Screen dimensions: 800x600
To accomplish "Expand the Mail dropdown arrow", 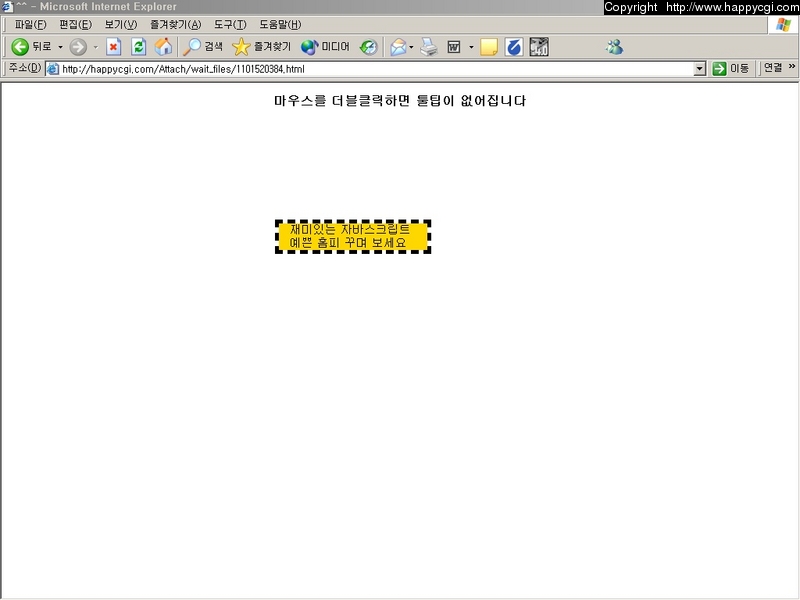I will coord(411,47).
